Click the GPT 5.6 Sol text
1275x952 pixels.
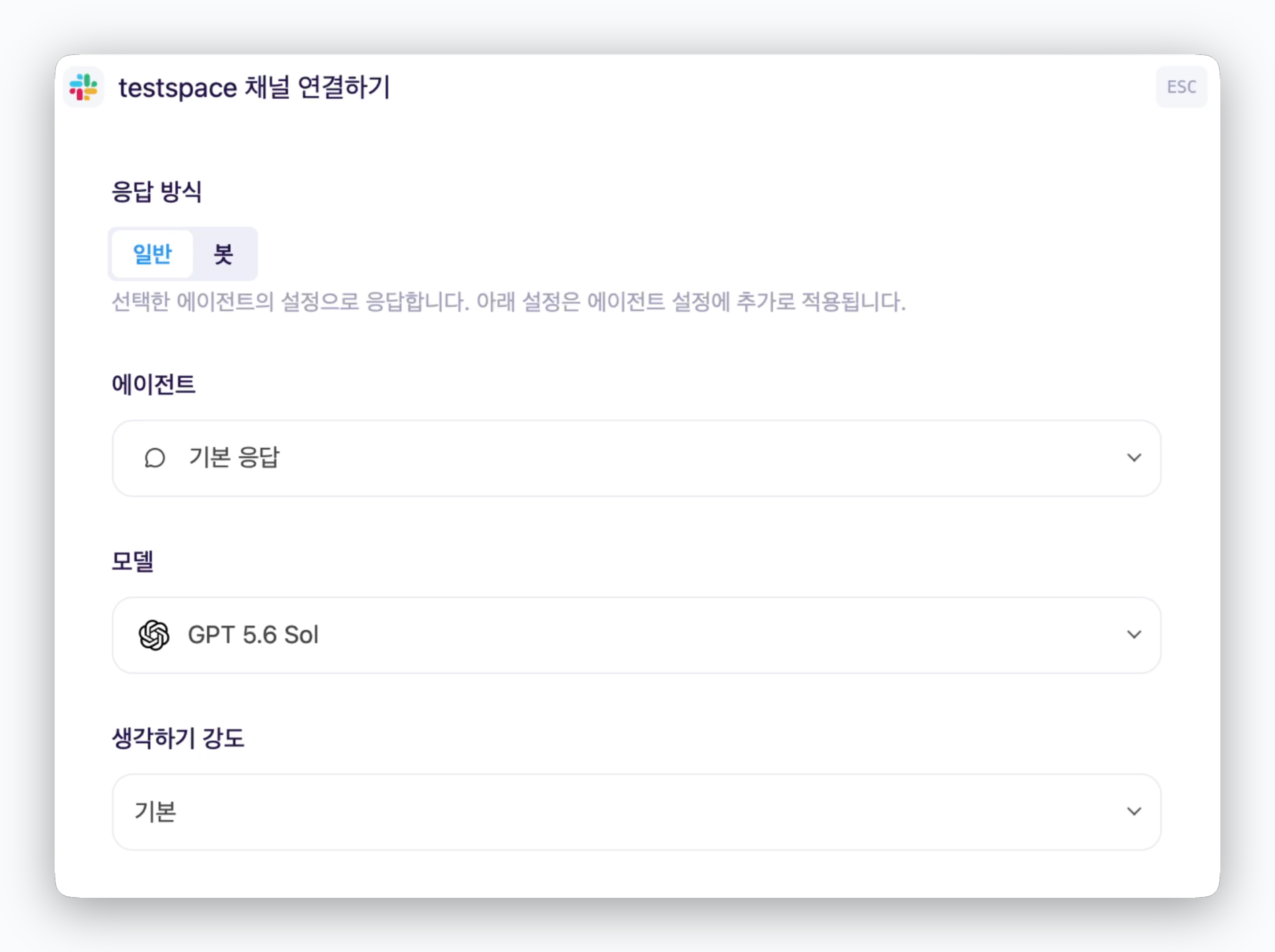coord(253,635)
